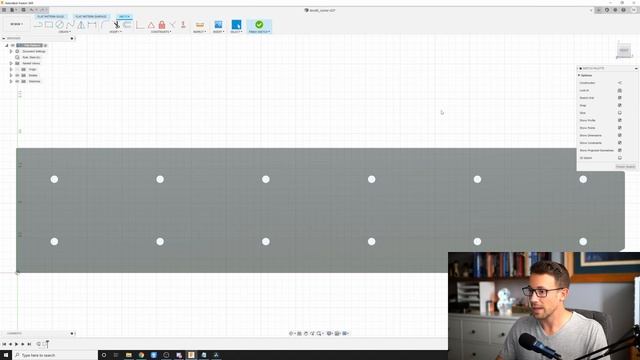Apply the Fix/Unfix lock constraint
Screen dimensions: 640x360
click(162, 25)
